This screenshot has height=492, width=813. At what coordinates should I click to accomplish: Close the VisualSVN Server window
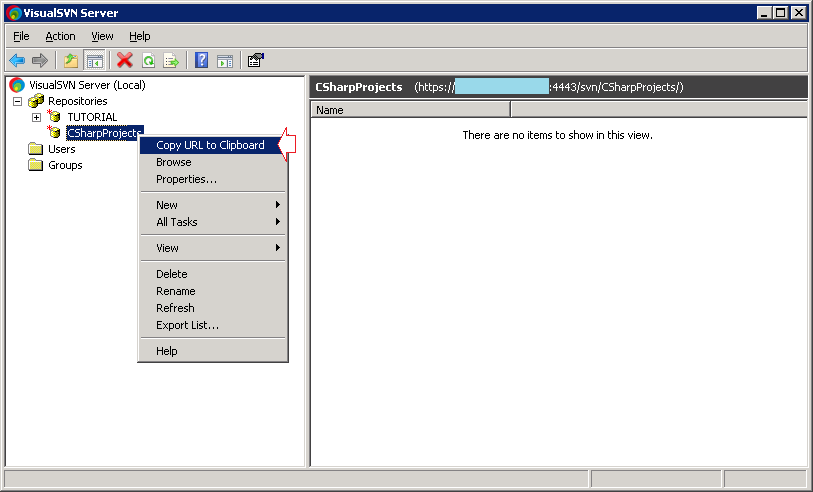[x=799, y=13]
